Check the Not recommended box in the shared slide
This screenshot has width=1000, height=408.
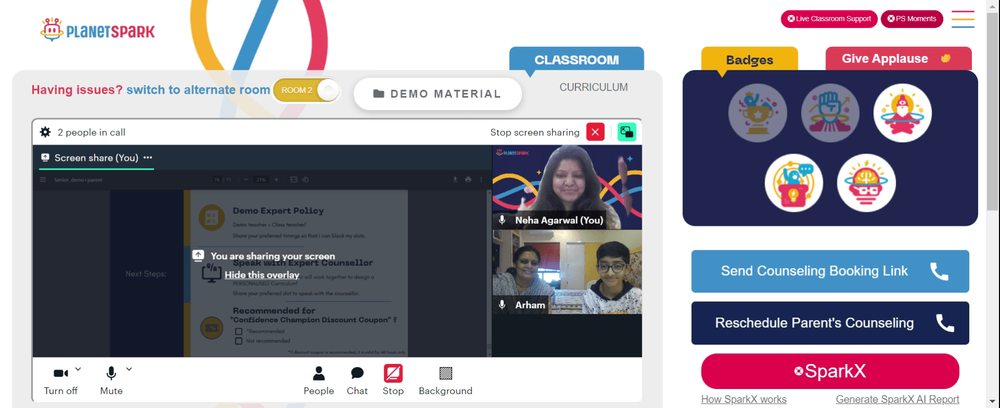[238, 341]
